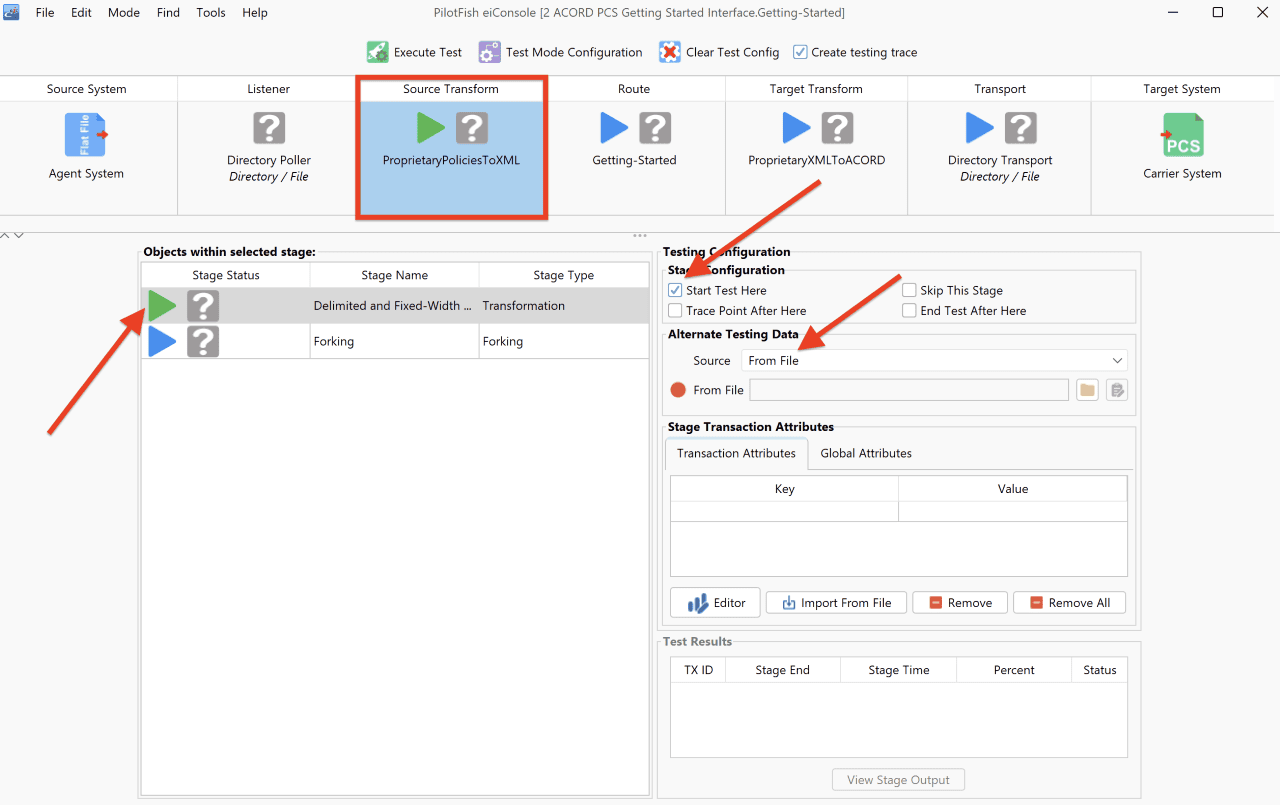Open the Source dropdown showing From File

click(935, 360)
